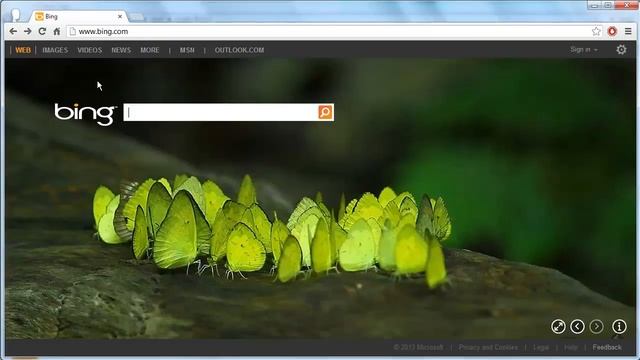Open Bing settings gear icon

click(621, 50)
